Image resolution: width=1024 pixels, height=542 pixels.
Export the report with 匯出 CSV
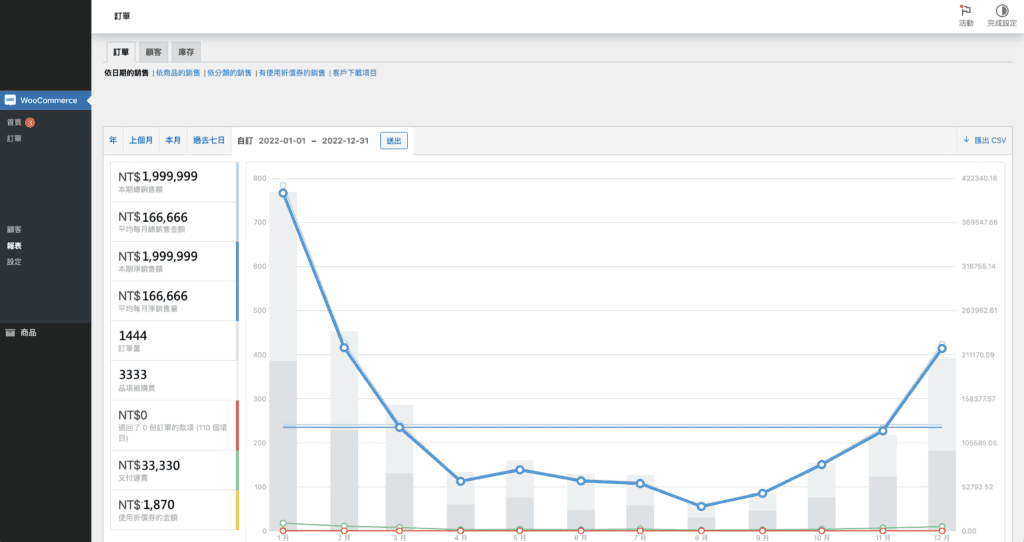coord(984,141)
